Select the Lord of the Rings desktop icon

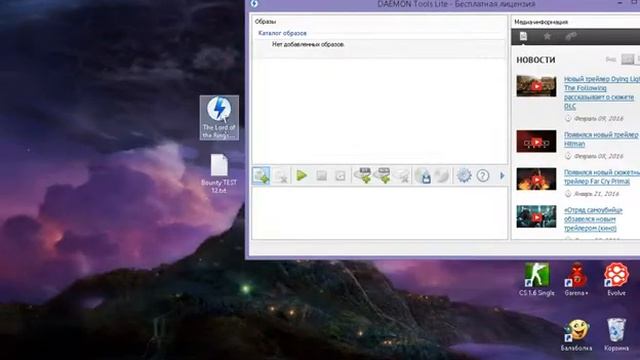[219, 118]
